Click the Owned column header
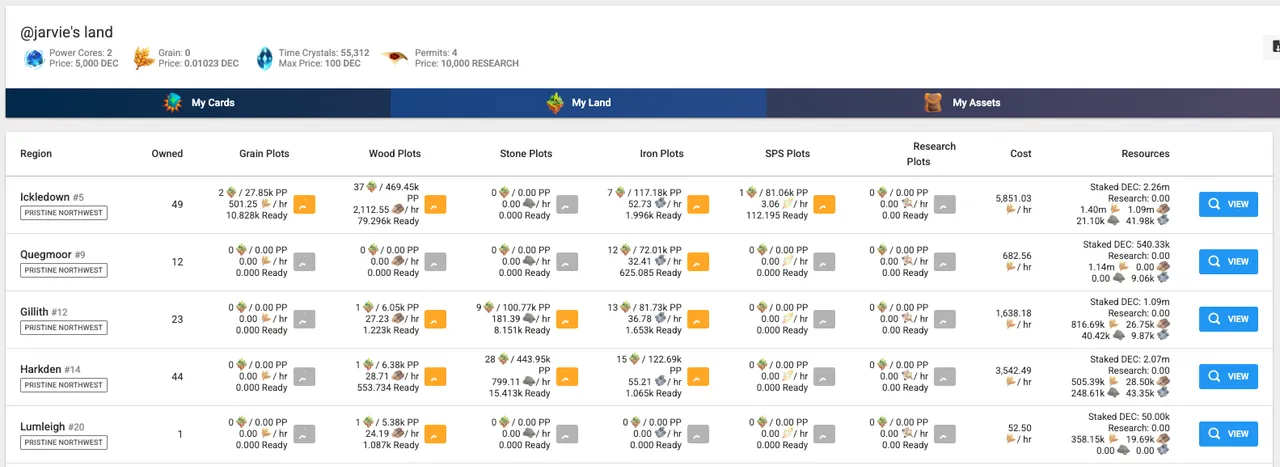Viewport: 1280px width, 467px height. point(167,154)
